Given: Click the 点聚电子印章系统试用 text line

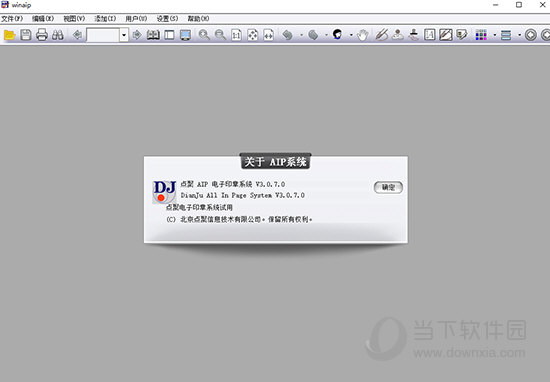Looking at the screenshot, I should coord(199,207).
